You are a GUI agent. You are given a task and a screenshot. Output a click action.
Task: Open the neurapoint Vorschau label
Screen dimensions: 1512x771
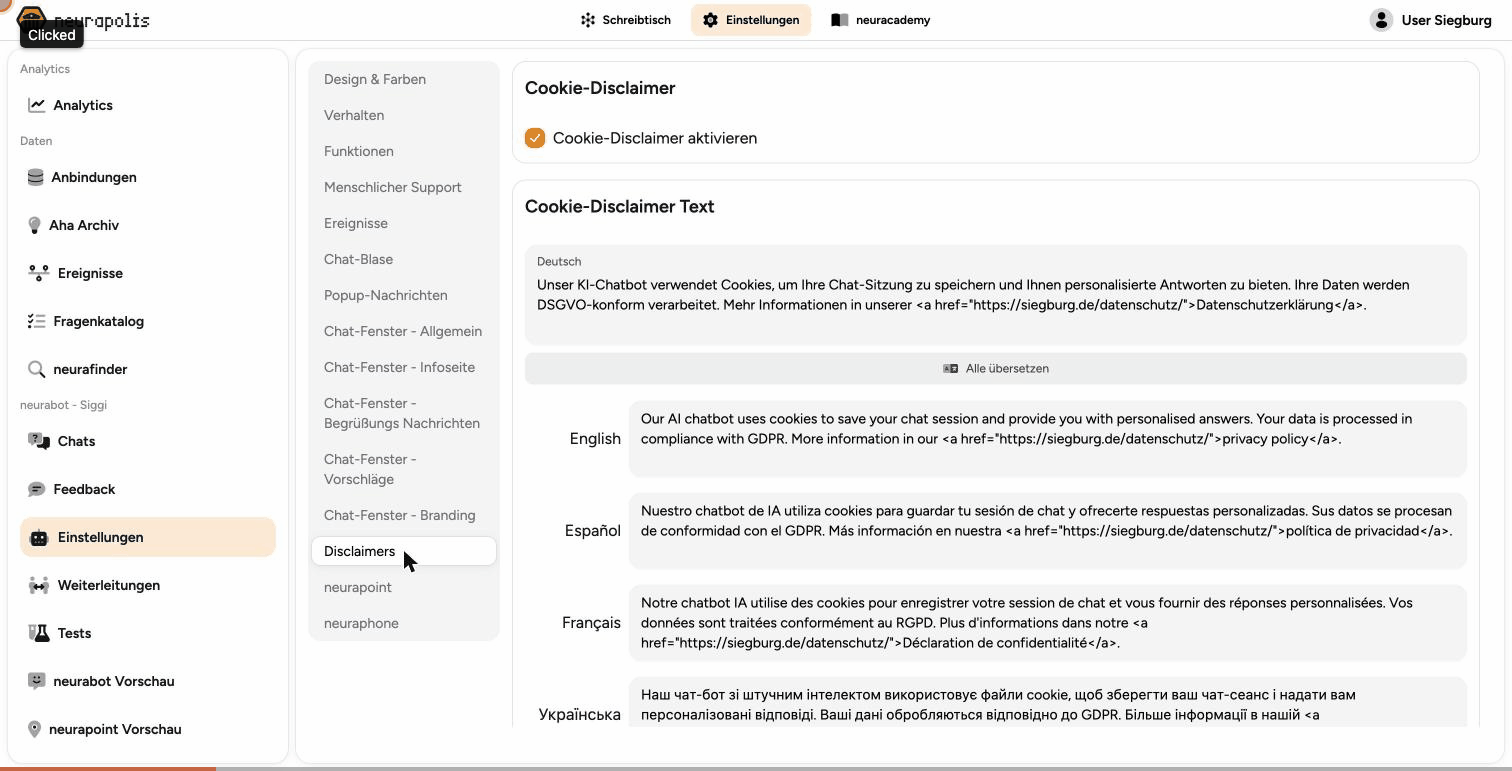coord(115,729)
